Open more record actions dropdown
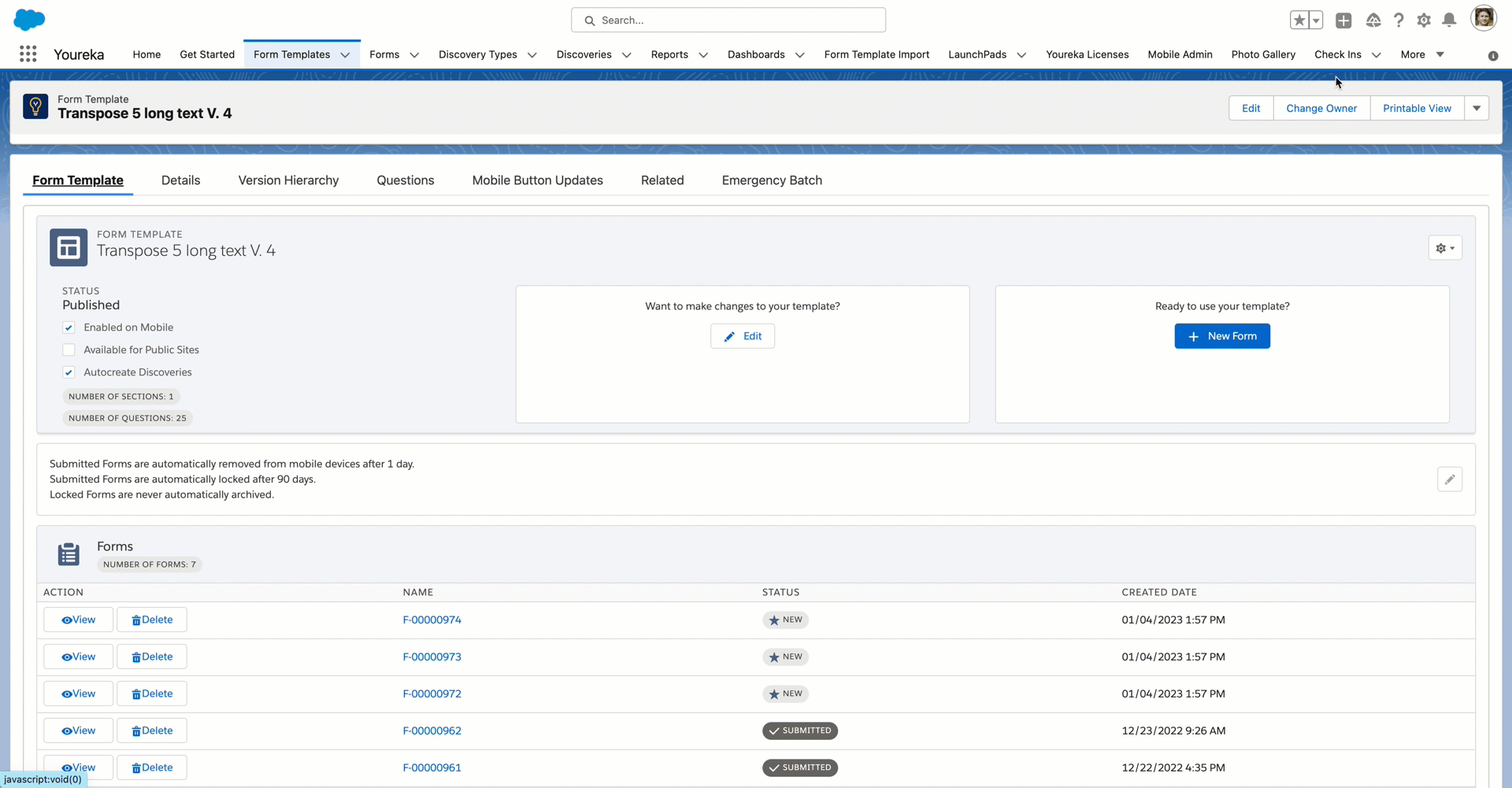 (1477, 108)
